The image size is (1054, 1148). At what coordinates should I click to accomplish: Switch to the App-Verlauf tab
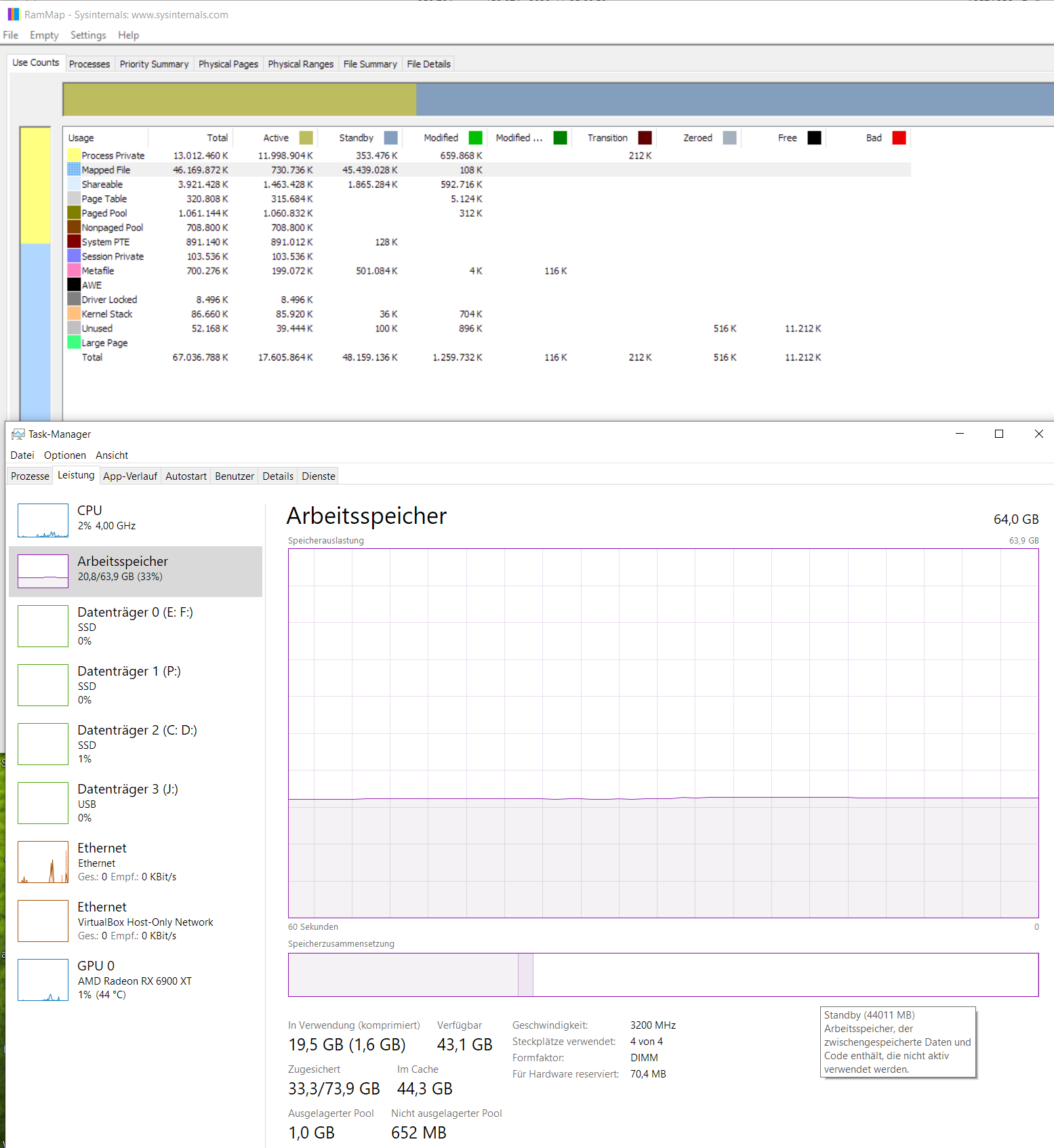pos(130,476)
